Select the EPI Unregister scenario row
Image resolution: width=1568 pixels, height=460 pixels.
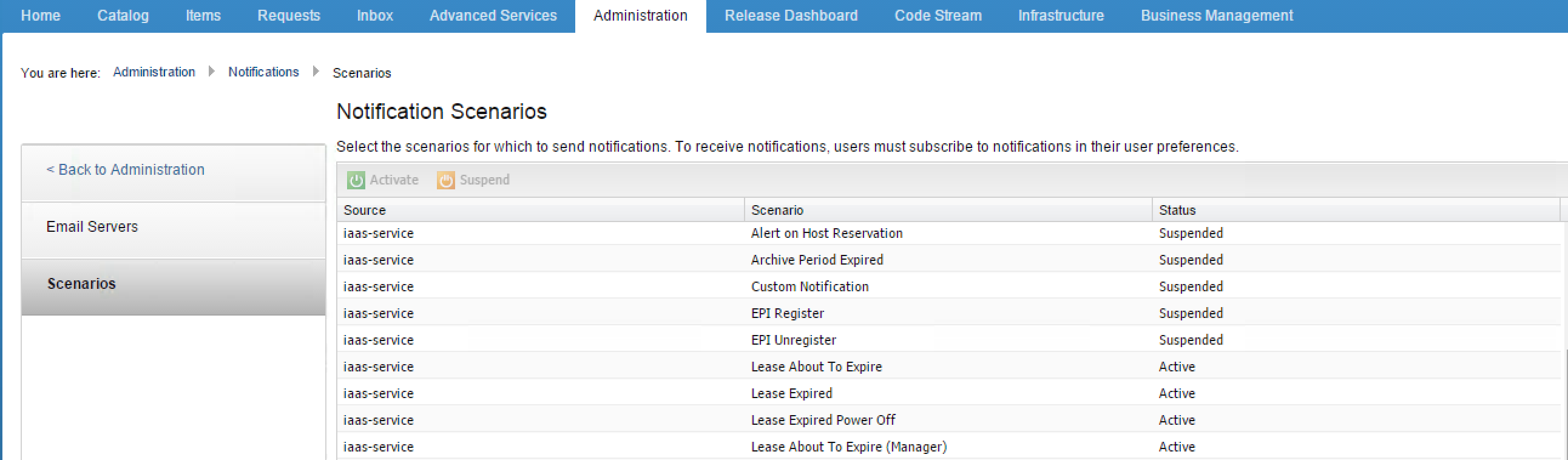click(x=793, y=340)
